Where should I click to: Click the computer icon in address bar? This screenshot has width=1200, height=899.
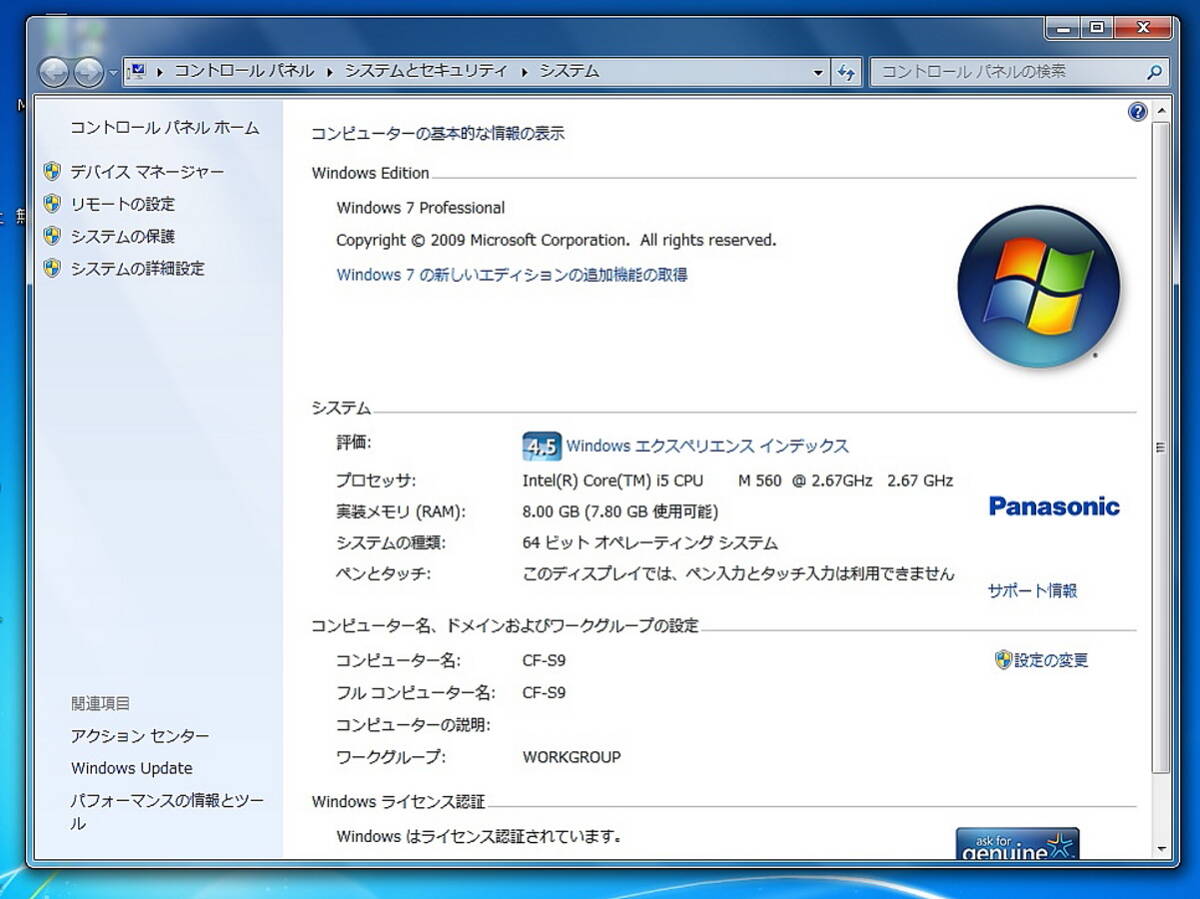(x=138, y=71)
